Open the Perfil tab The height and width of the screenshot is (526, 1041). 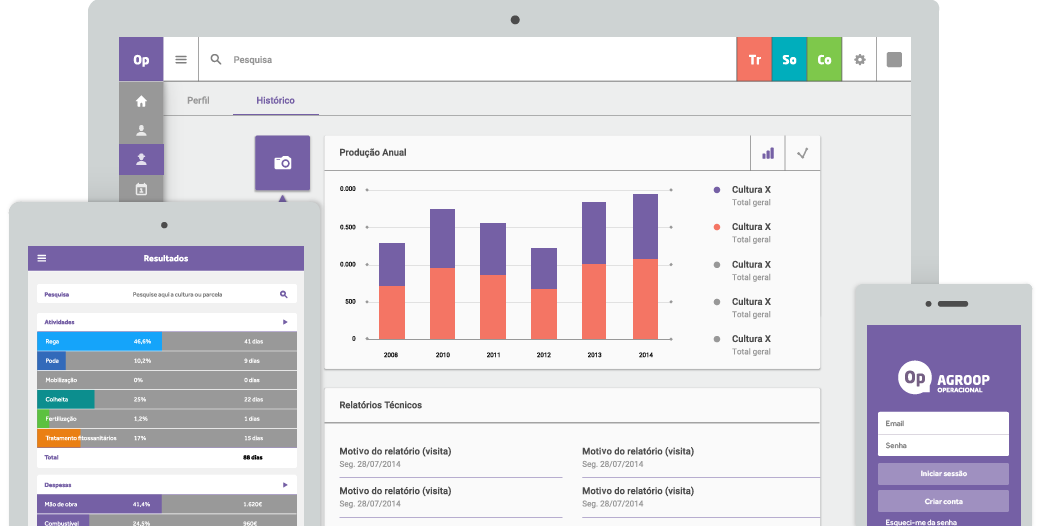coord(198,100)
